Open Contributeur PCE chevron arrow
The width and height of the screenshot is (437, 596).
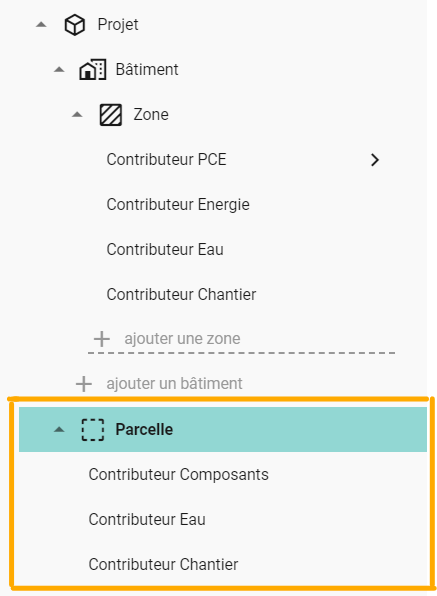pyautogui.click(x=375, y=160)
